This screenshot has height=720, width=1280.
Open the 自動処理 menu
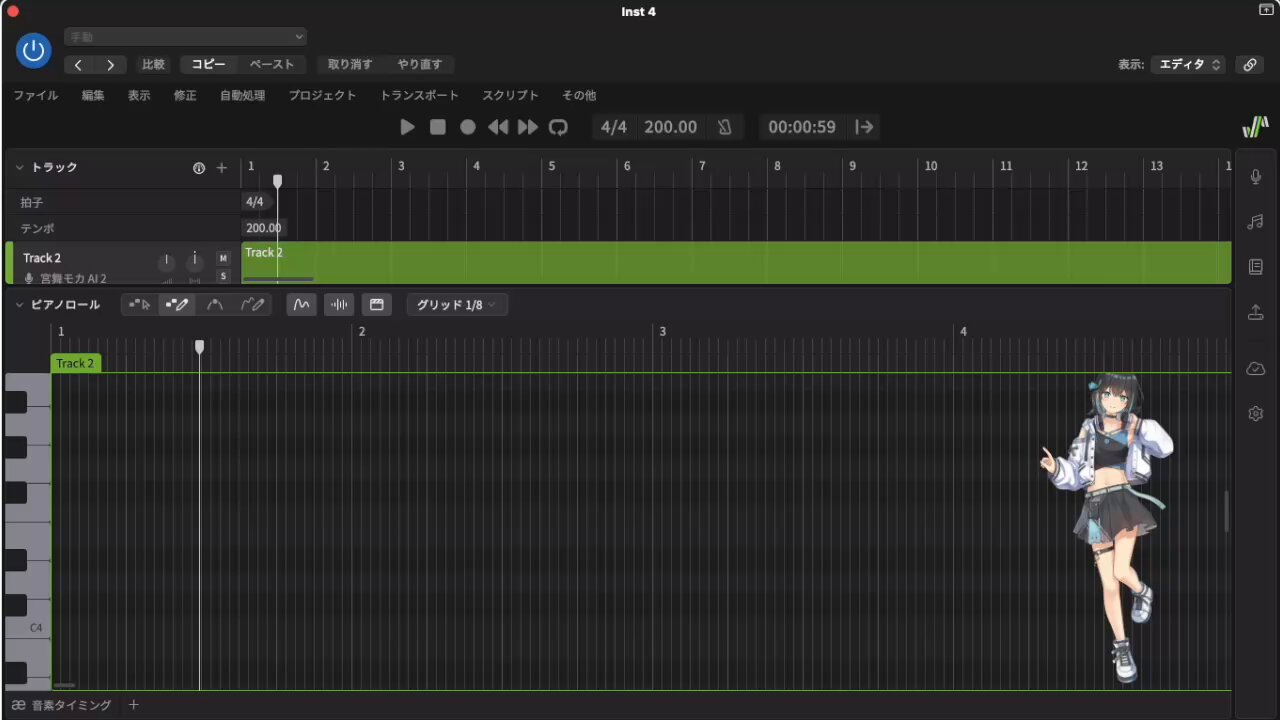point(243,96)
